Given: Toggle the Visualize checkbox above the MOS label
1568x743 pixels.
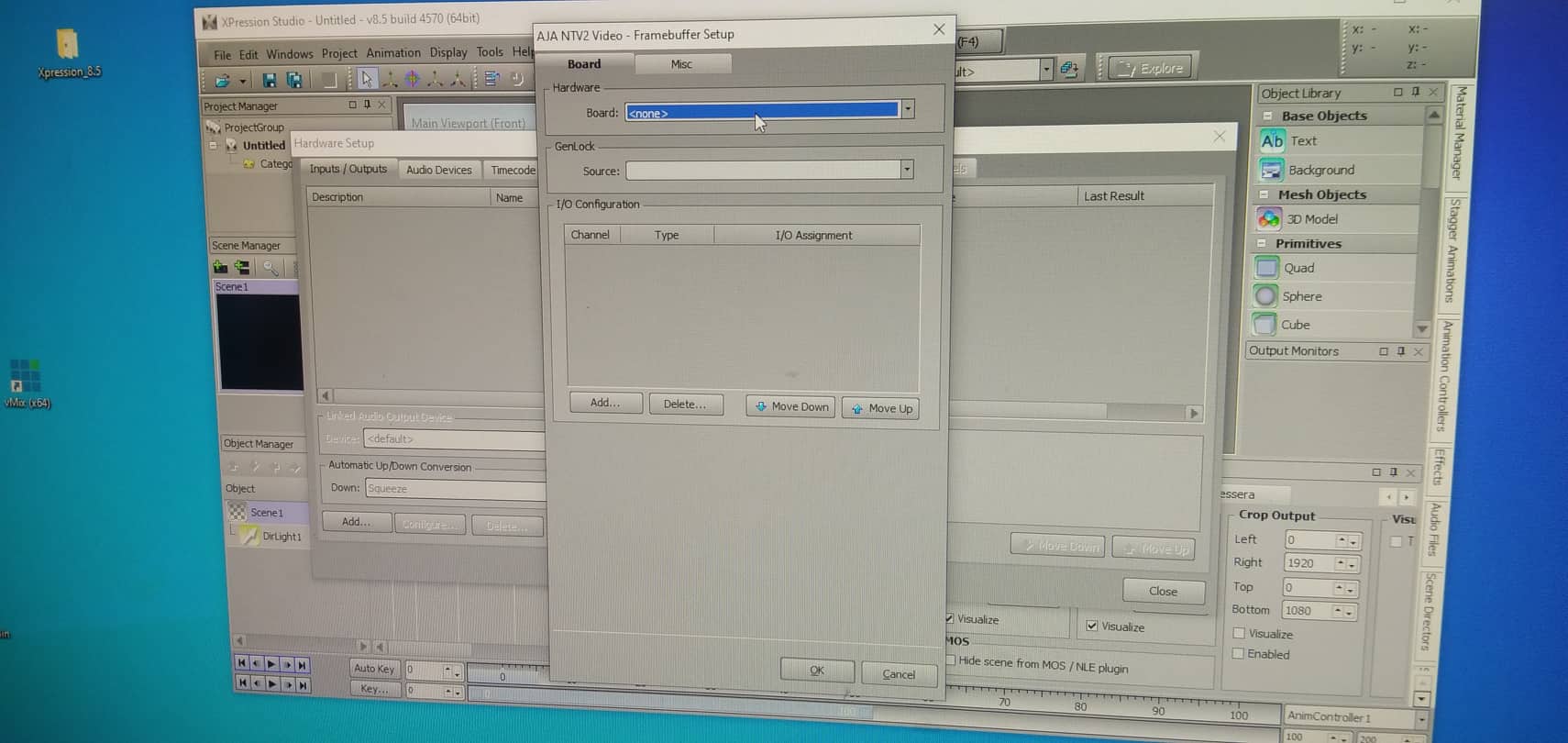Looking at the screenshot, I should point(950,618).
